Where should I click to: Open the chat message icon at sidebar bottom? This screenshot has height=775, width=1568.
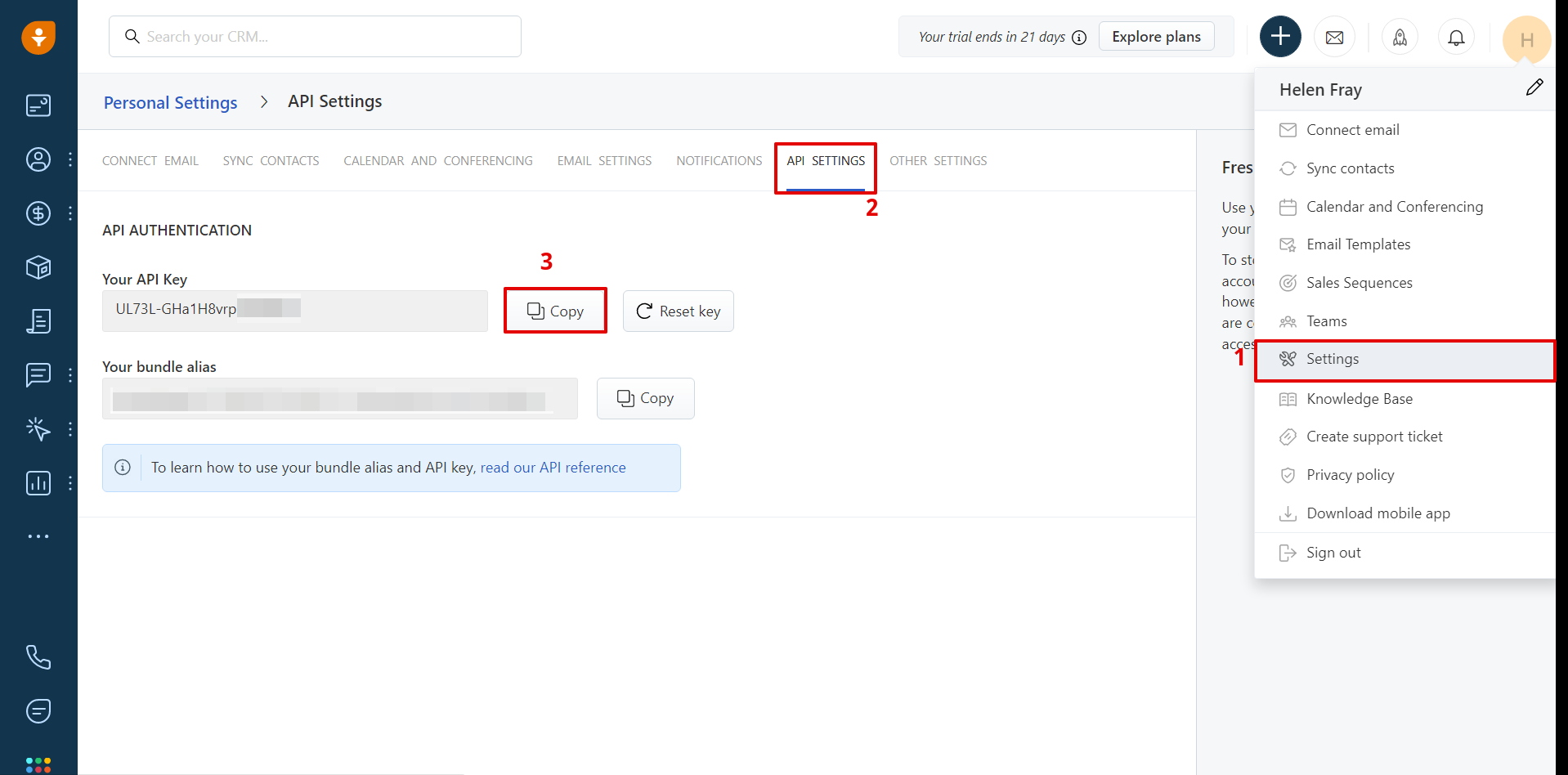(38, 711)
